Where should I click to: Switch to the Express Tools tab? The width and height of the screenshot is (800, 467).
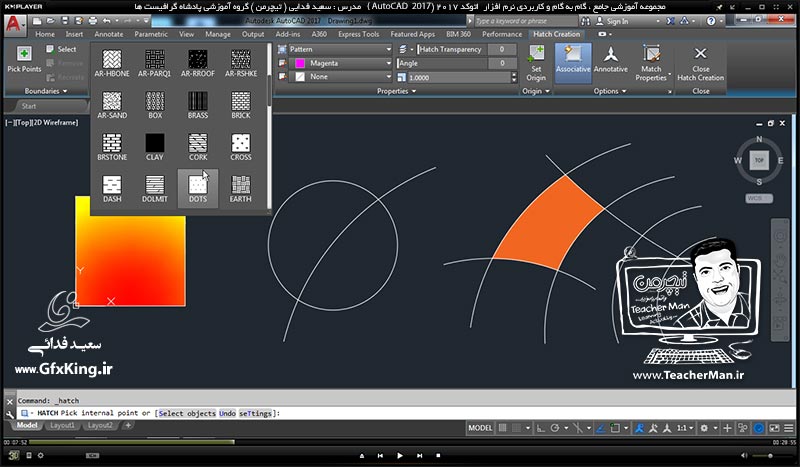(x=358, y=34)
